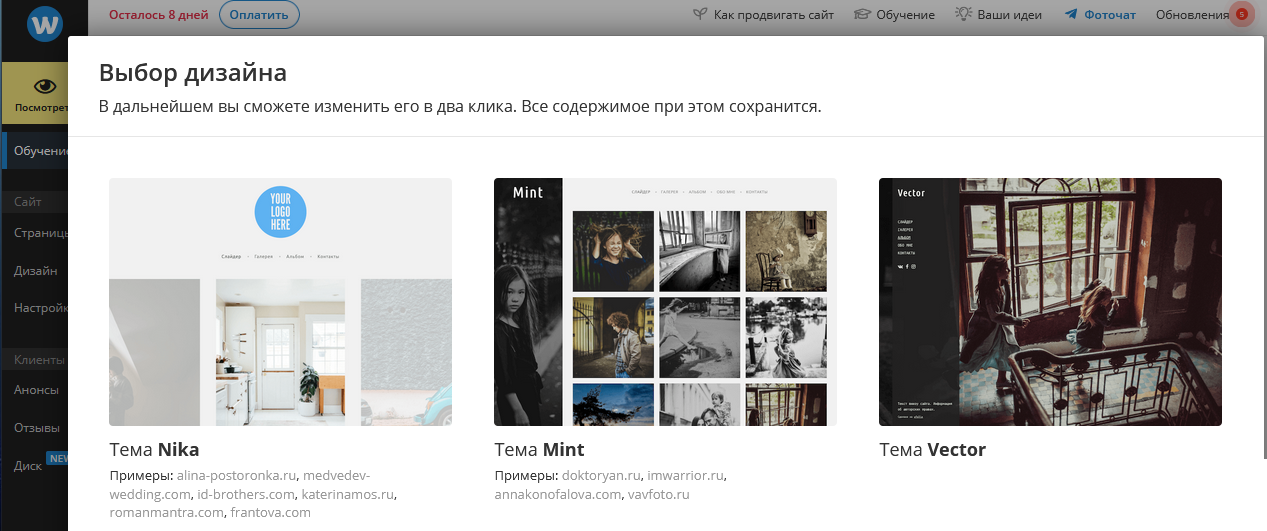
Task: Click the Тема Vector title
Action: tap(932, 450)
